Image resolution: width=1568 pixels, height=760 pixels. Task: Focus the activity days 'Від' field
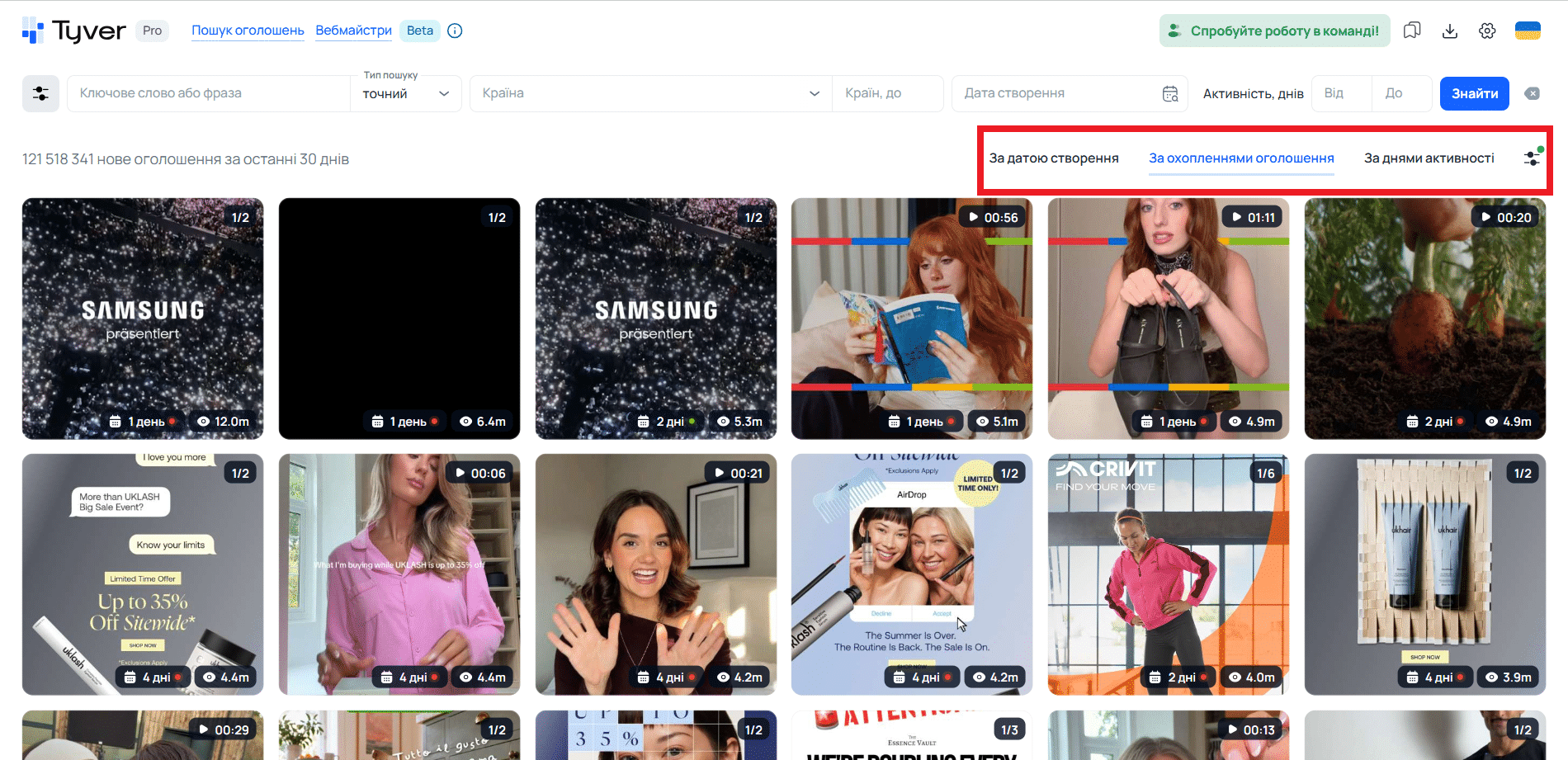tap(1342, 93)
